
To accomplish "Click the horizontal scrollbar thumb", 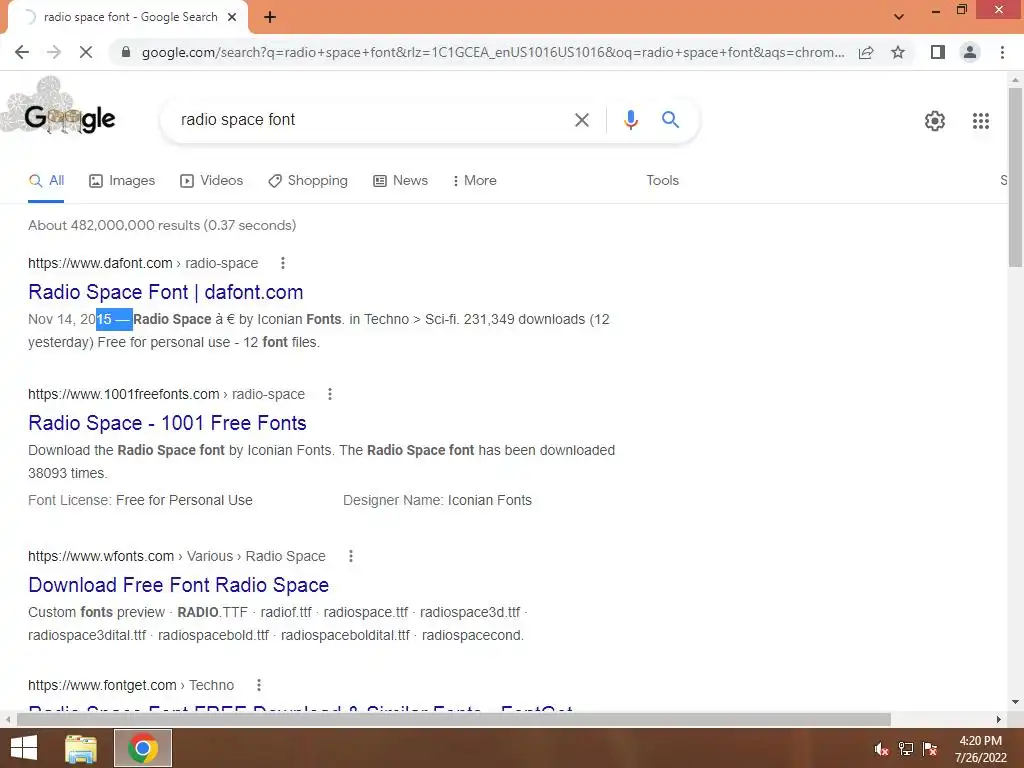I will pyautogui.click(x=453, y=719).
